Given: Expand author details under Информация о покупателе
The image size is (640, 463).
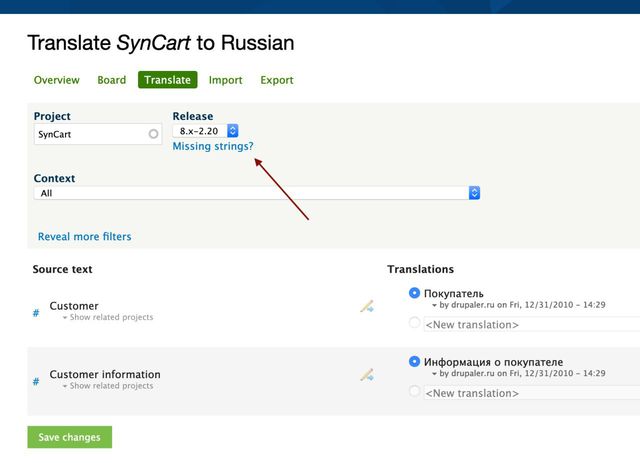Looking at the screenshot, I should (518, 374).
